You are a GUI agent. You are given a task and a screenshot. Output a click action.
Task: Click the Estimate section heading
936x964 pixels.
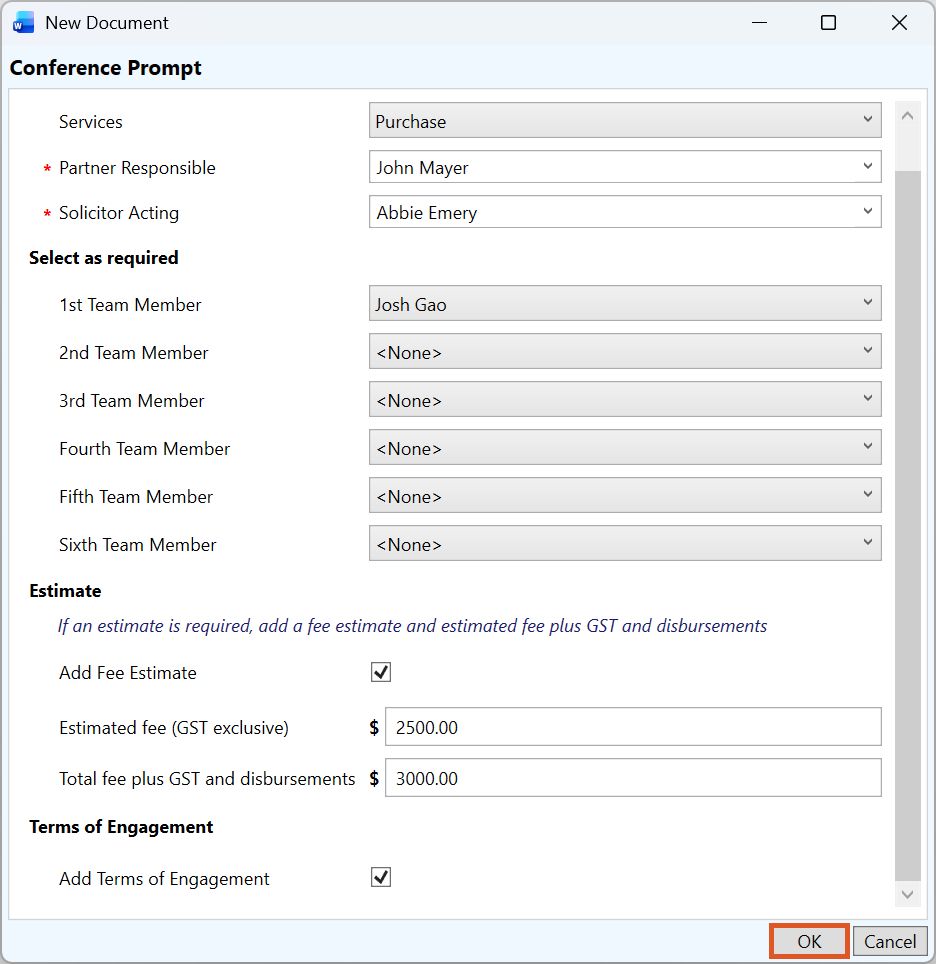click(x=65, y=591)
